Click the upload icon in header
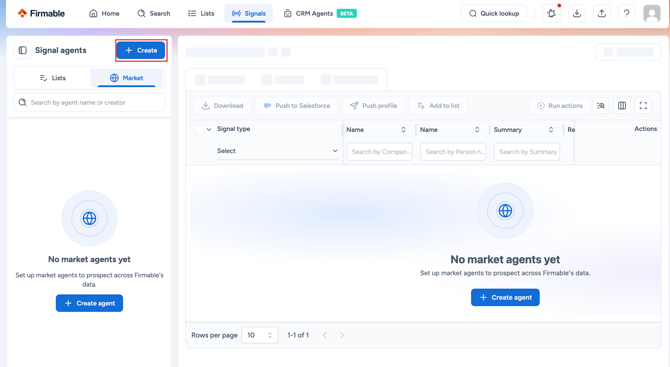 click(601, 13)
